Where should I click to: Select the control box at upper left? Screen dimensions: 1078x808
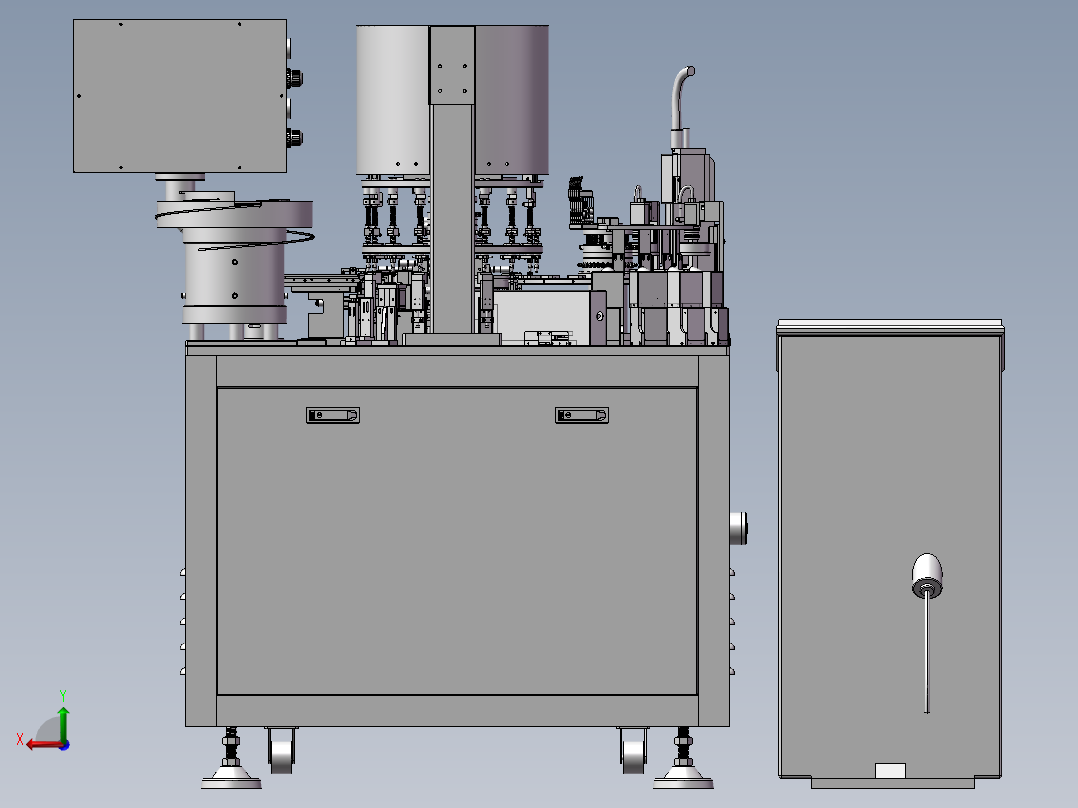(180, 96)
